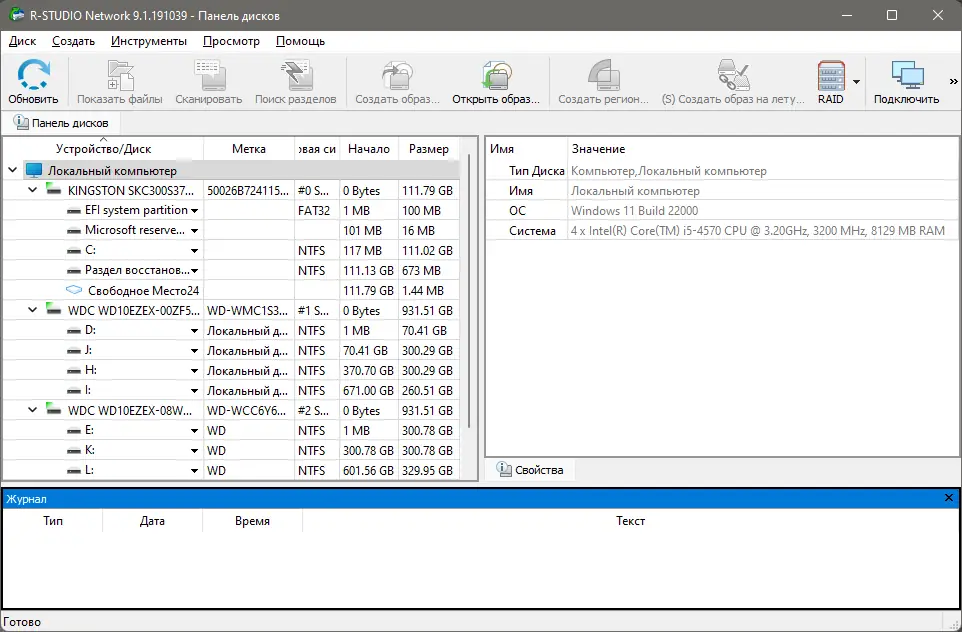Open the Создать menu
This screenshot has width=962, height=632.
[x=74, y=41]
